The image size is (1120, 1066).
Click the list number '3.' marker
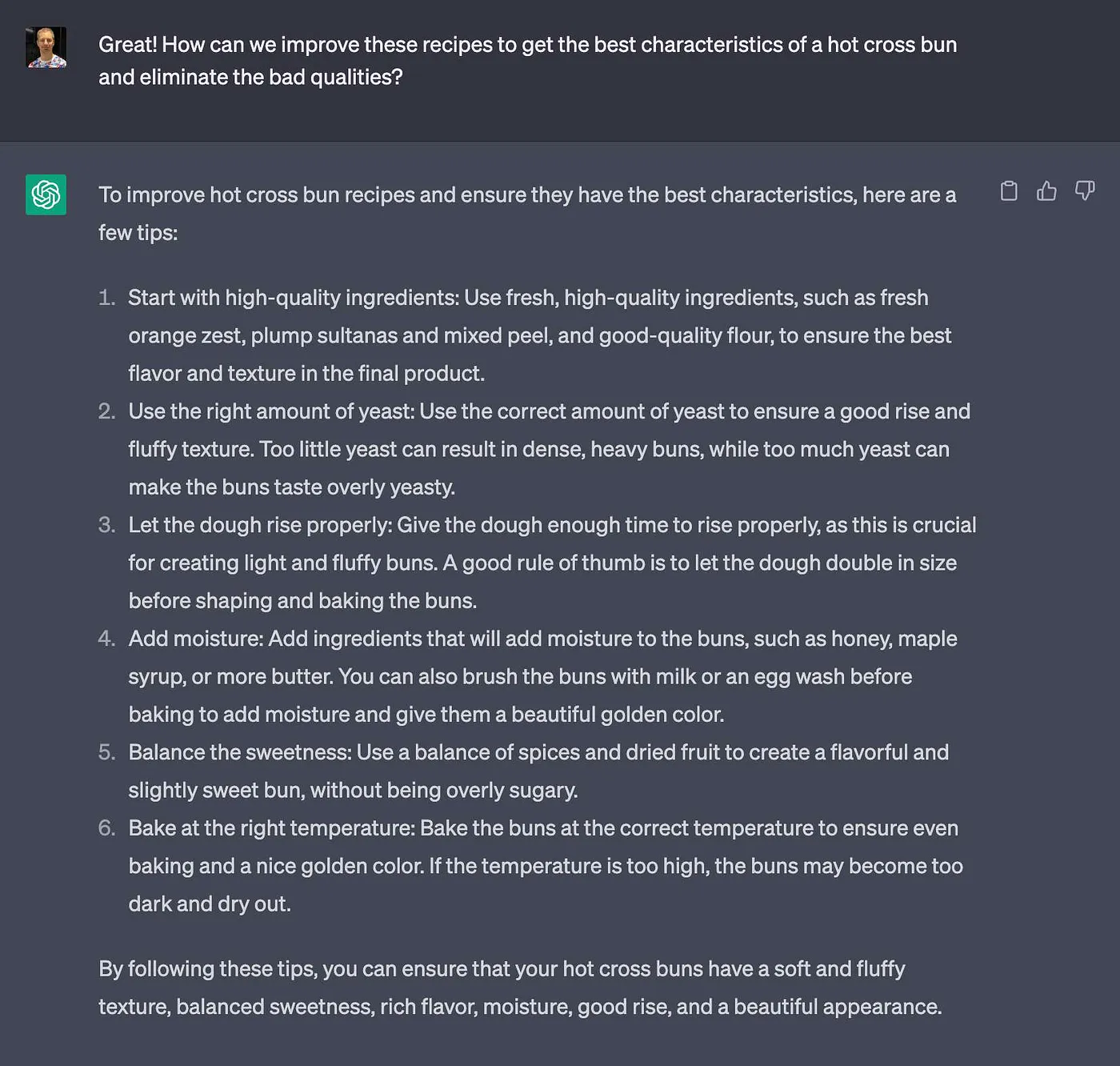[106, 525]
